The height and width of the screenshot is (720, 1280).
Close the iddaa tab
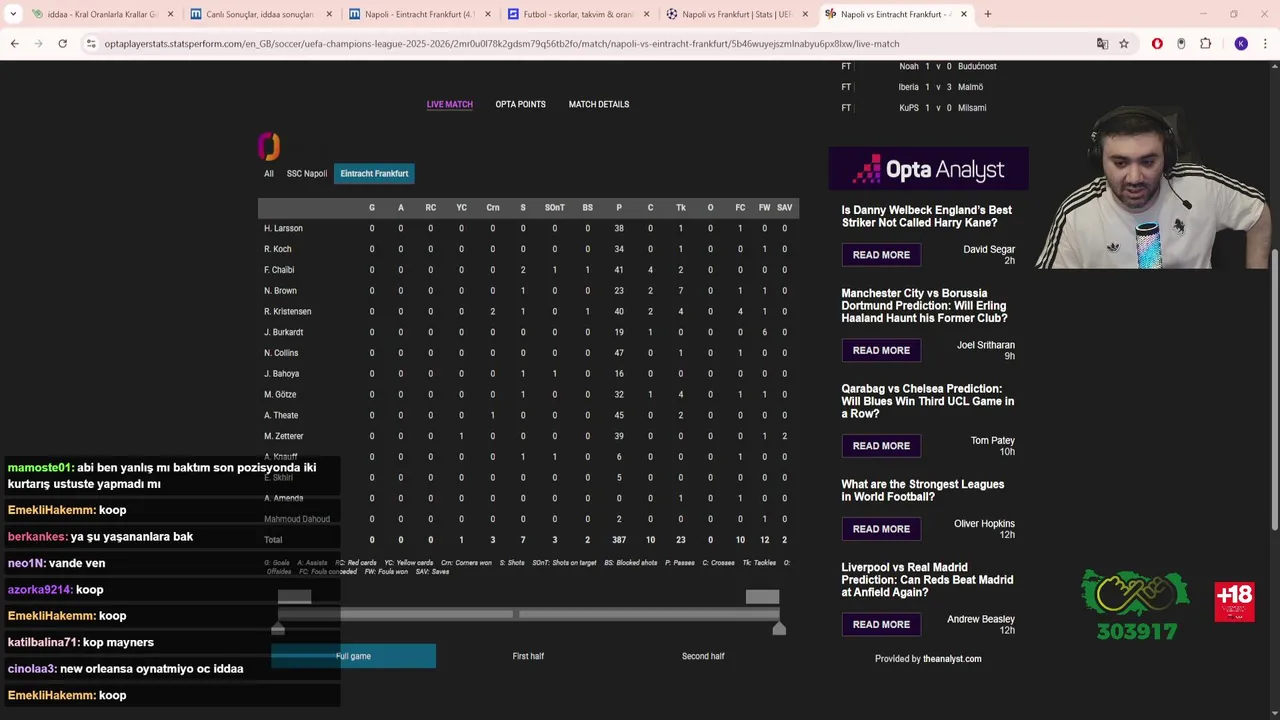[x=170, y=14]
